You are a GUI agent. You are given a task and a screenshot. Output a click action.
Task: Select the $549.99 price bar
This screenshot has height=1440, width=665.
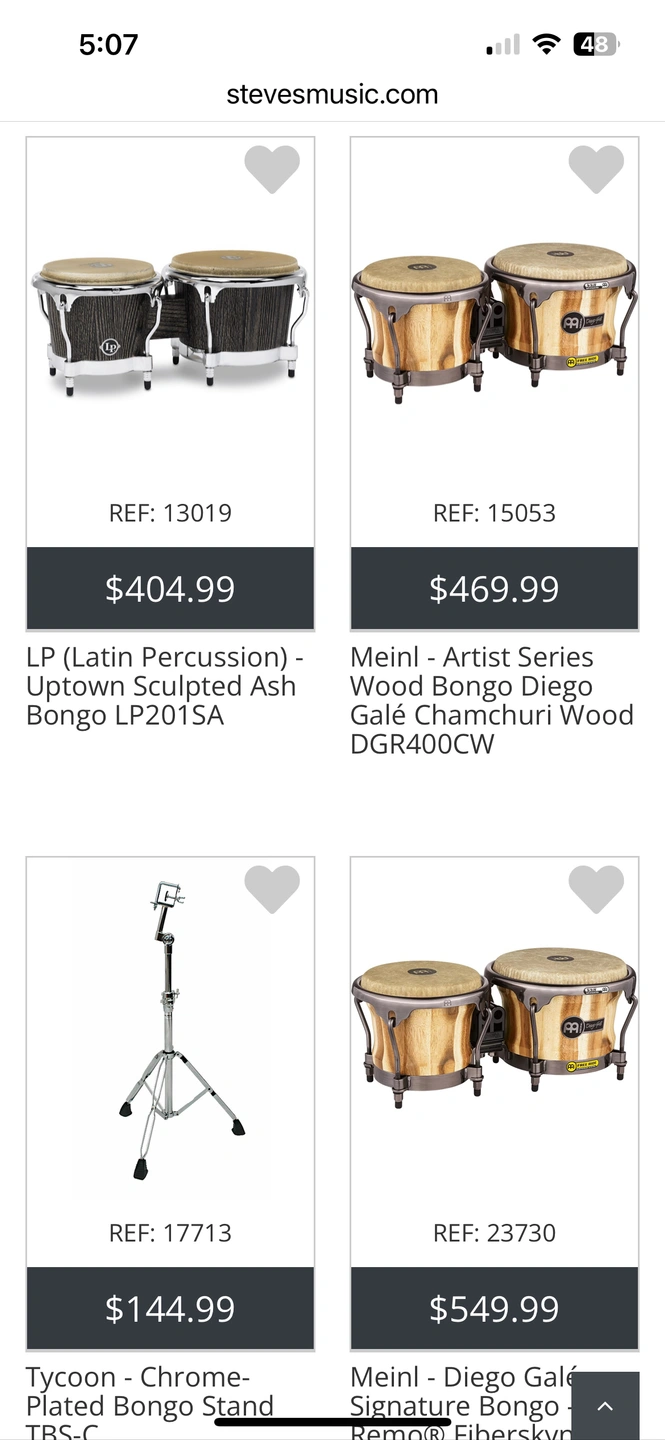point(494,1309)
